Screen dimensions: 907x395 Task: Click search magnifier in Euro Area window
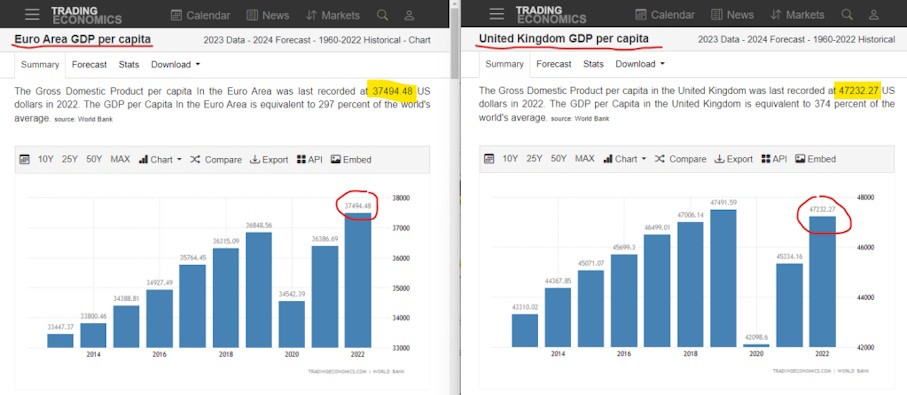coord(382,15)
